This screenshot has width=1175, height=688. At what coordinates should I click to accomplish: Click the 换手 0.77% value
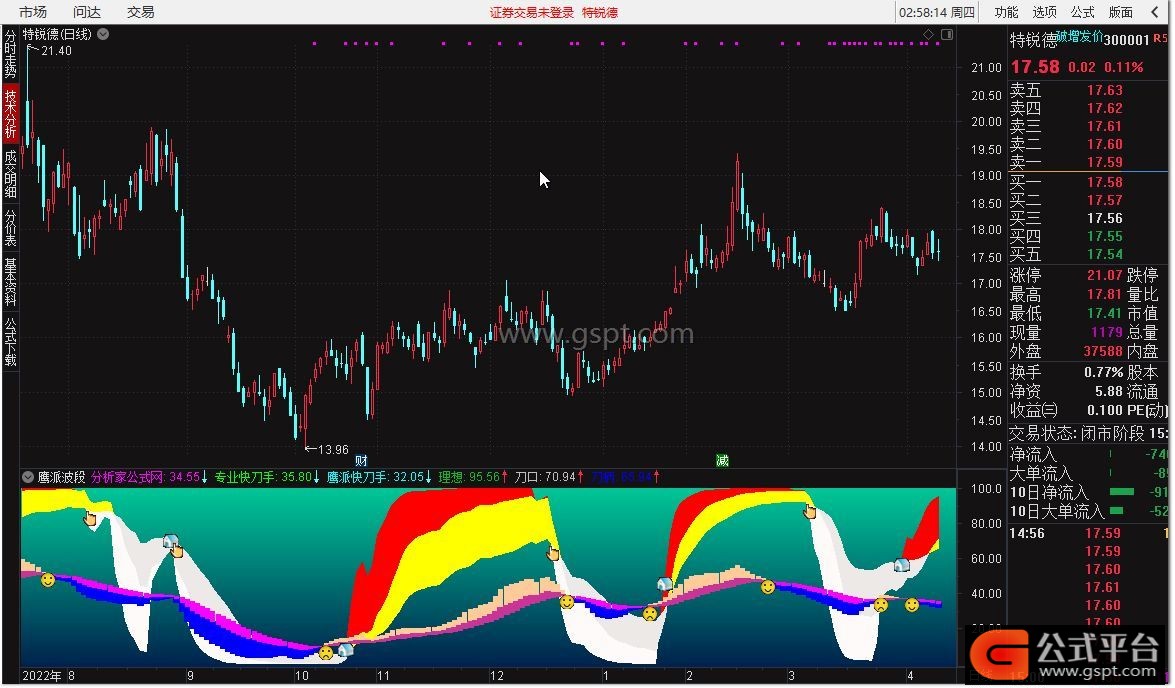pos(1103,372)
